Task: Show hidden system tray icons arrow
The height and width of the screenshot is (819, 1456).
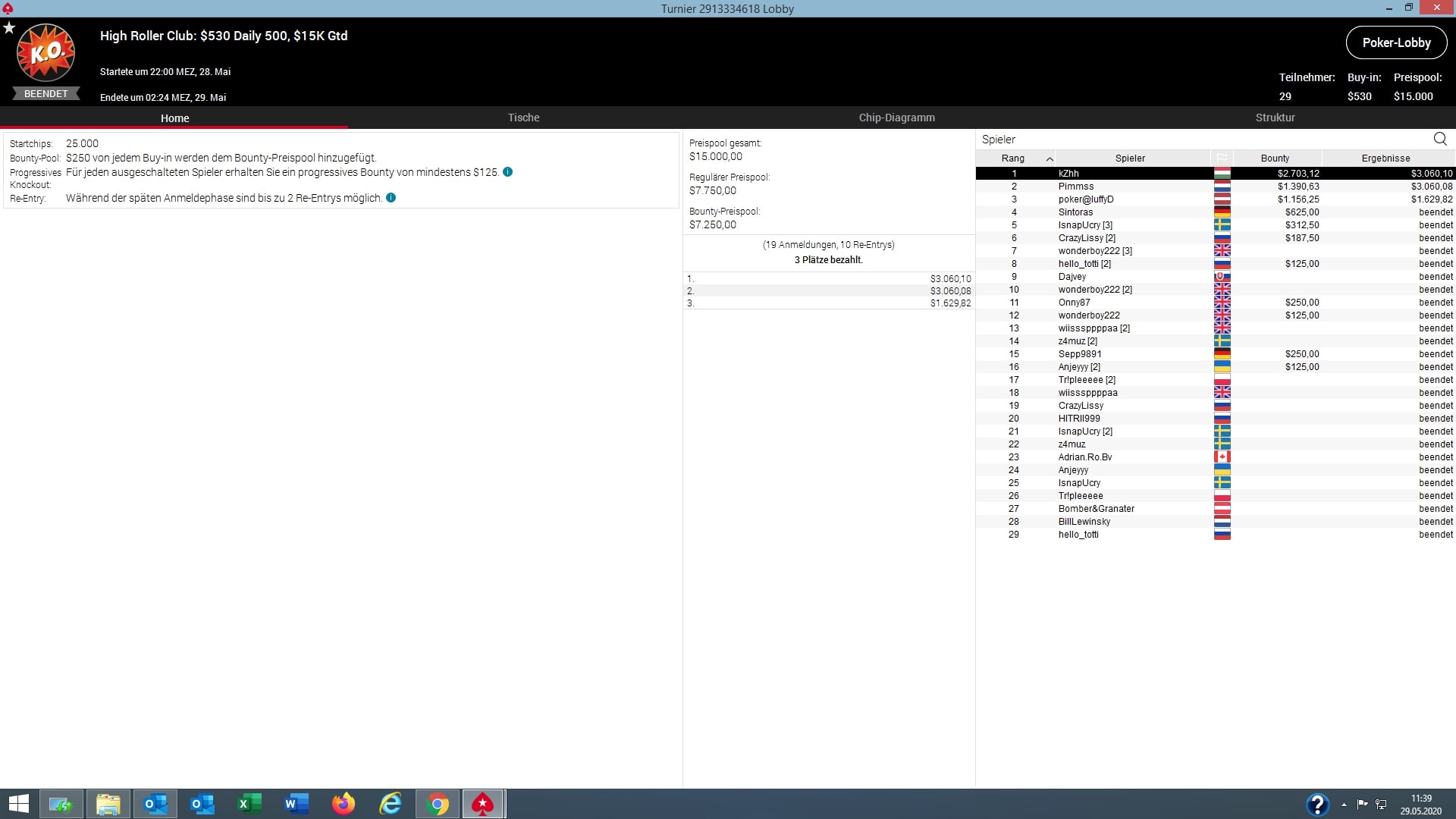Action: 1344,805
